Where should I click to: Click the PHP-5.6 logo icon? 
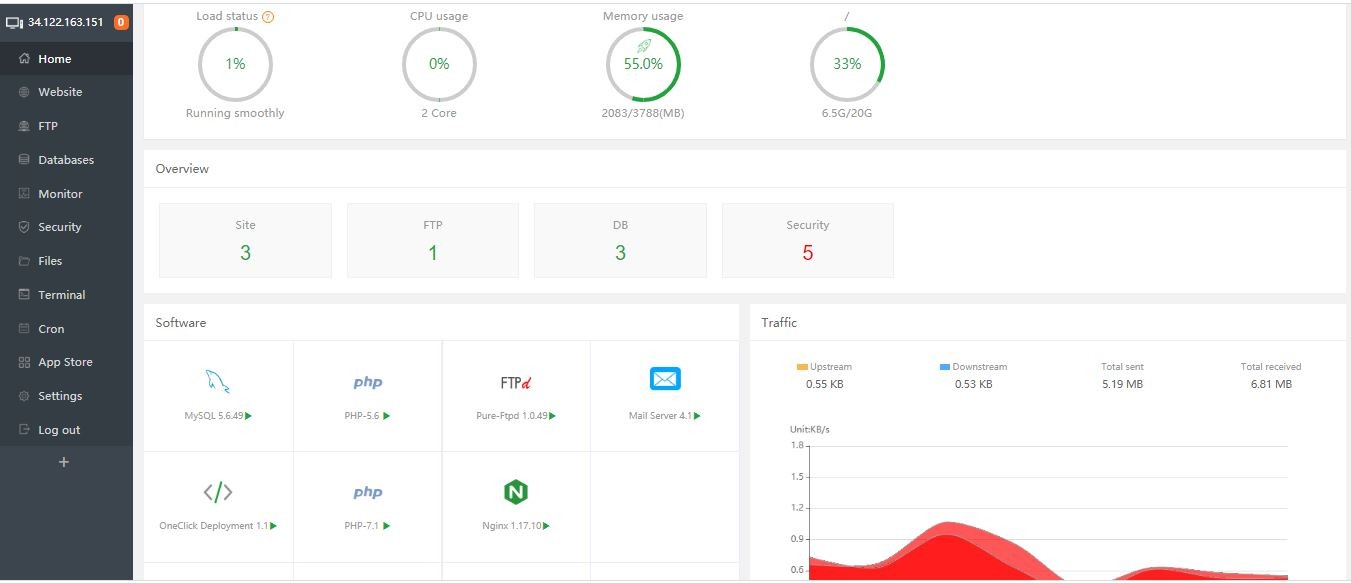pos(367,382)
